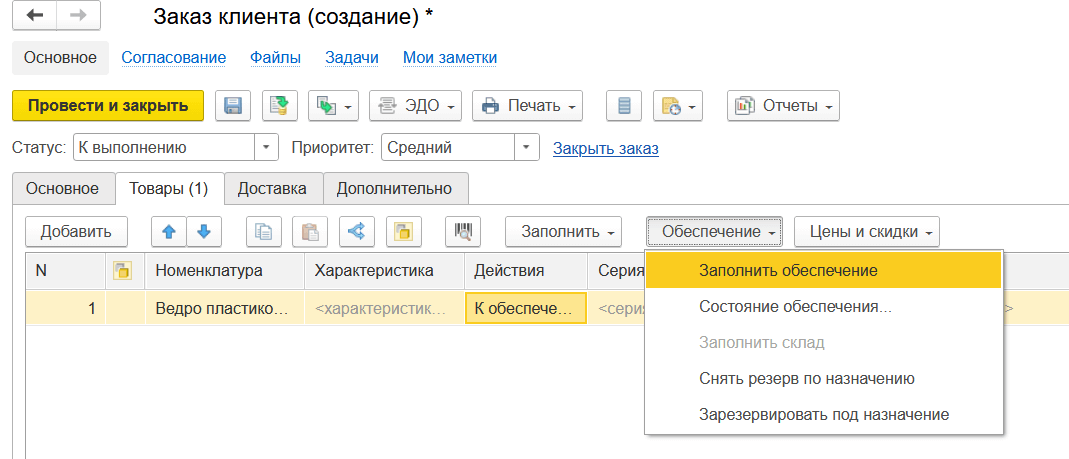Click the Ведро пластиковое nomenclature cell

pos(224,308)
